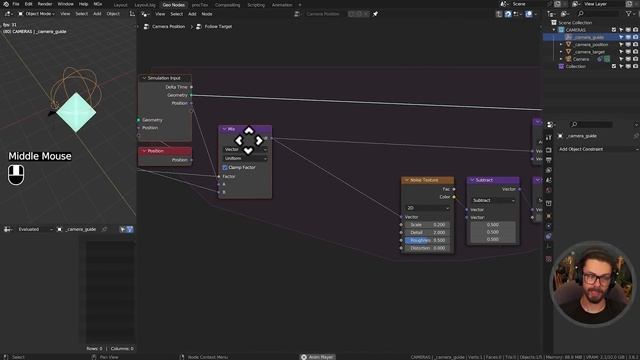
Task: Open the Vector data type dropdown in Mix node
Action: point(245,149)
